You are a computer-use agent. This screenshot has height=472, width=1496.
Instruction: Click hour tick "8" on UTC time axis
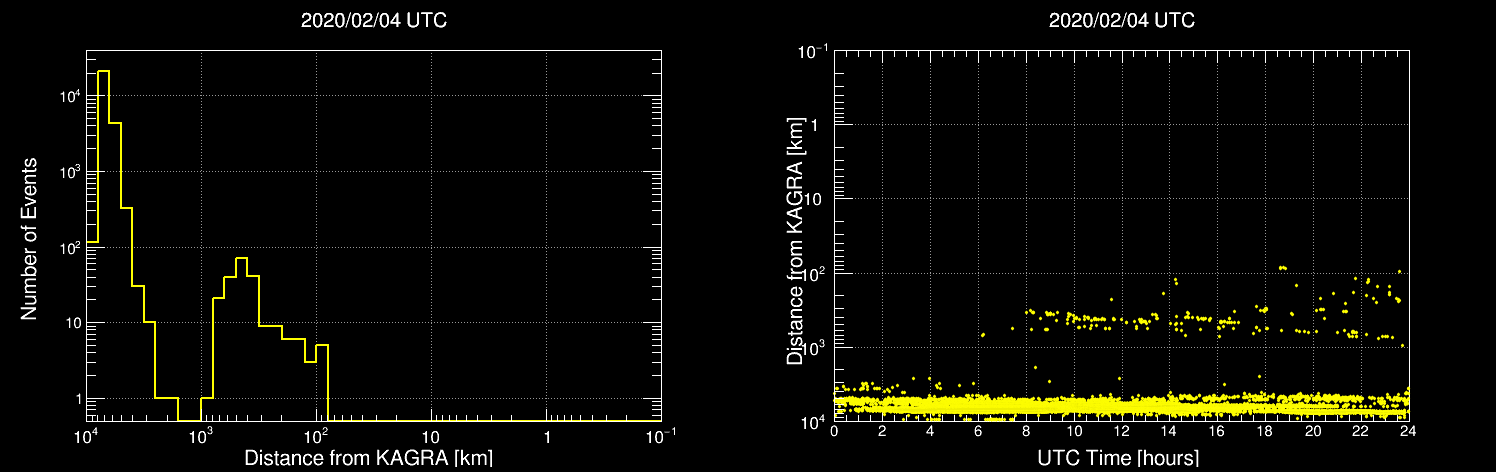pyautogui.click(x=1026, y=431)
